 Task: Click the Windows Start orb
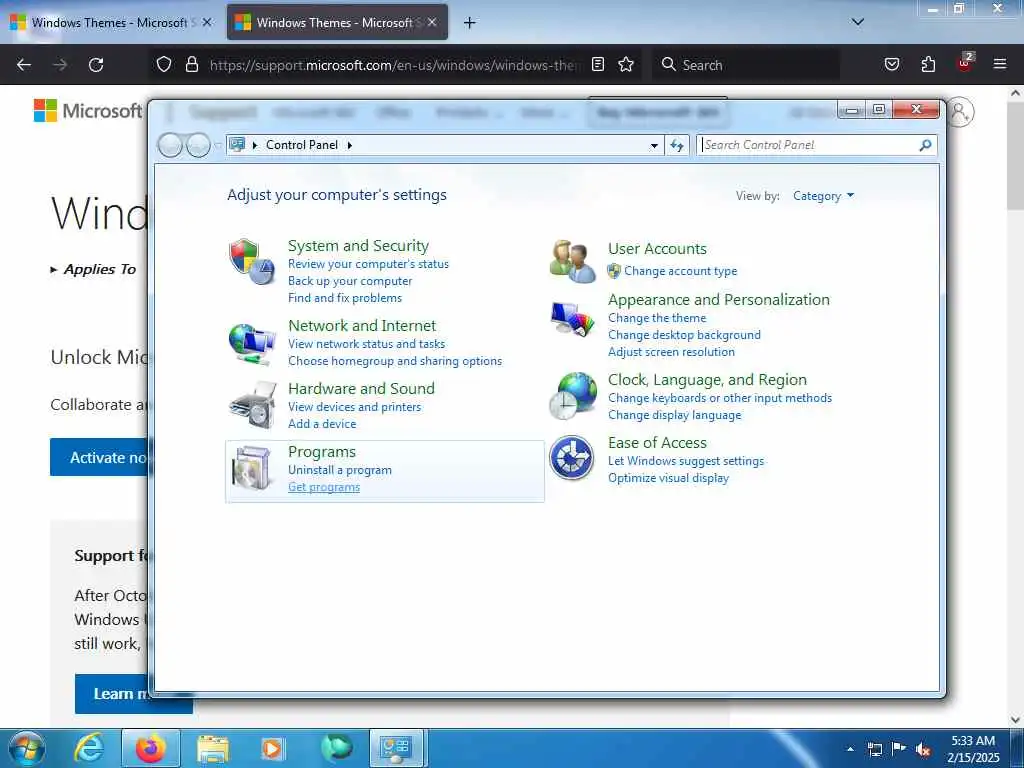coord(27,748)
